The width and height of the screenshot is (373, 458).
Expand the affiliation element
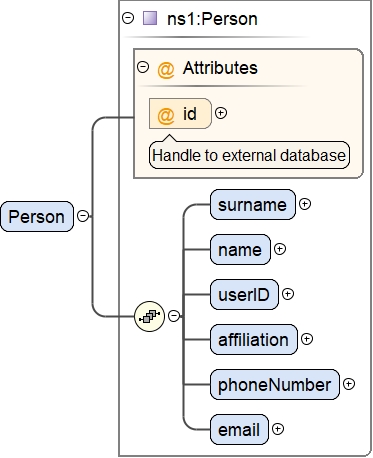(x=307, y=339)
